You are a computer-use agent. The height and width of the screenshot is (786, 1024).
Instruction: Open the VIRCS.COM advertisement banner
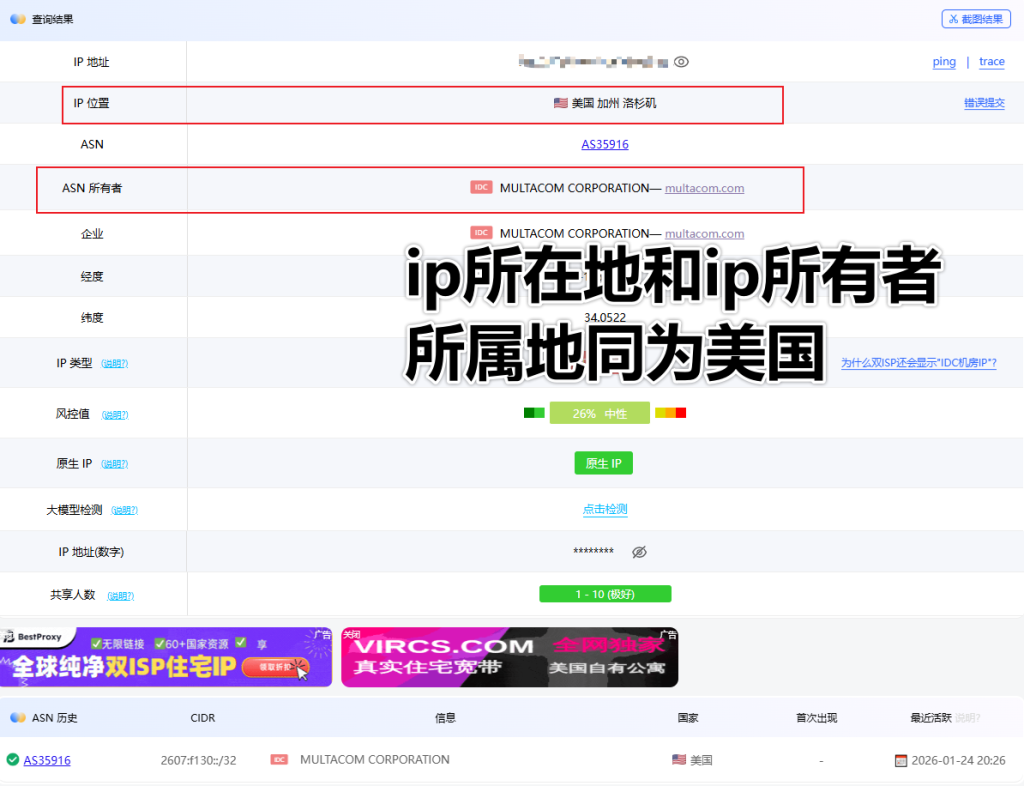[x=509, y=657]
